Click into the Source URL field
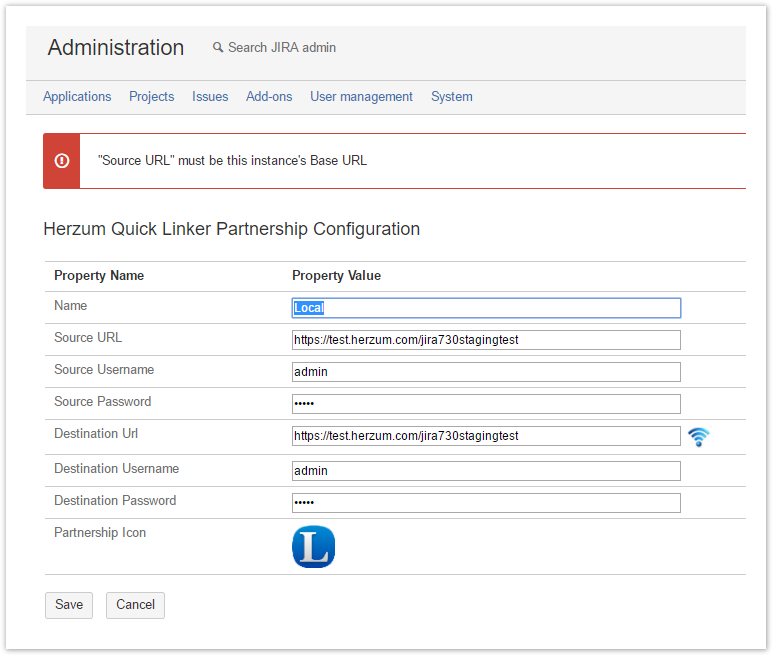The image size is (772, 655). point(486,340)
